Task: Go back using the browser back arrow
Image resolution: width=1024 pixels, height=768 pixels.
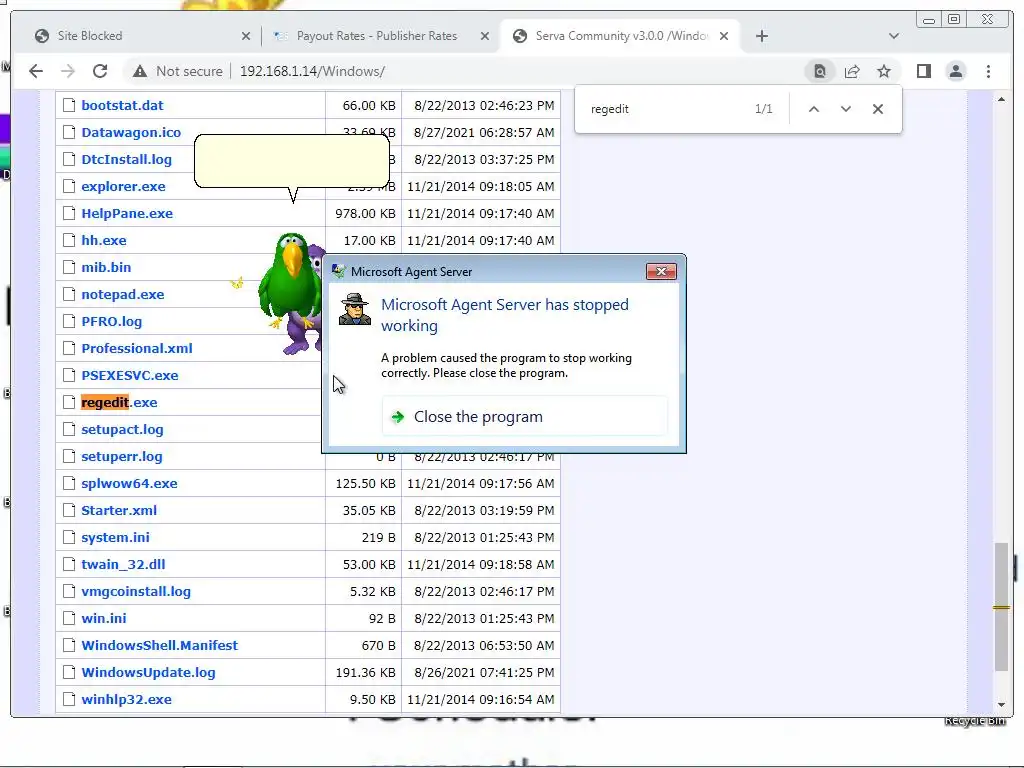Action: 36,71
